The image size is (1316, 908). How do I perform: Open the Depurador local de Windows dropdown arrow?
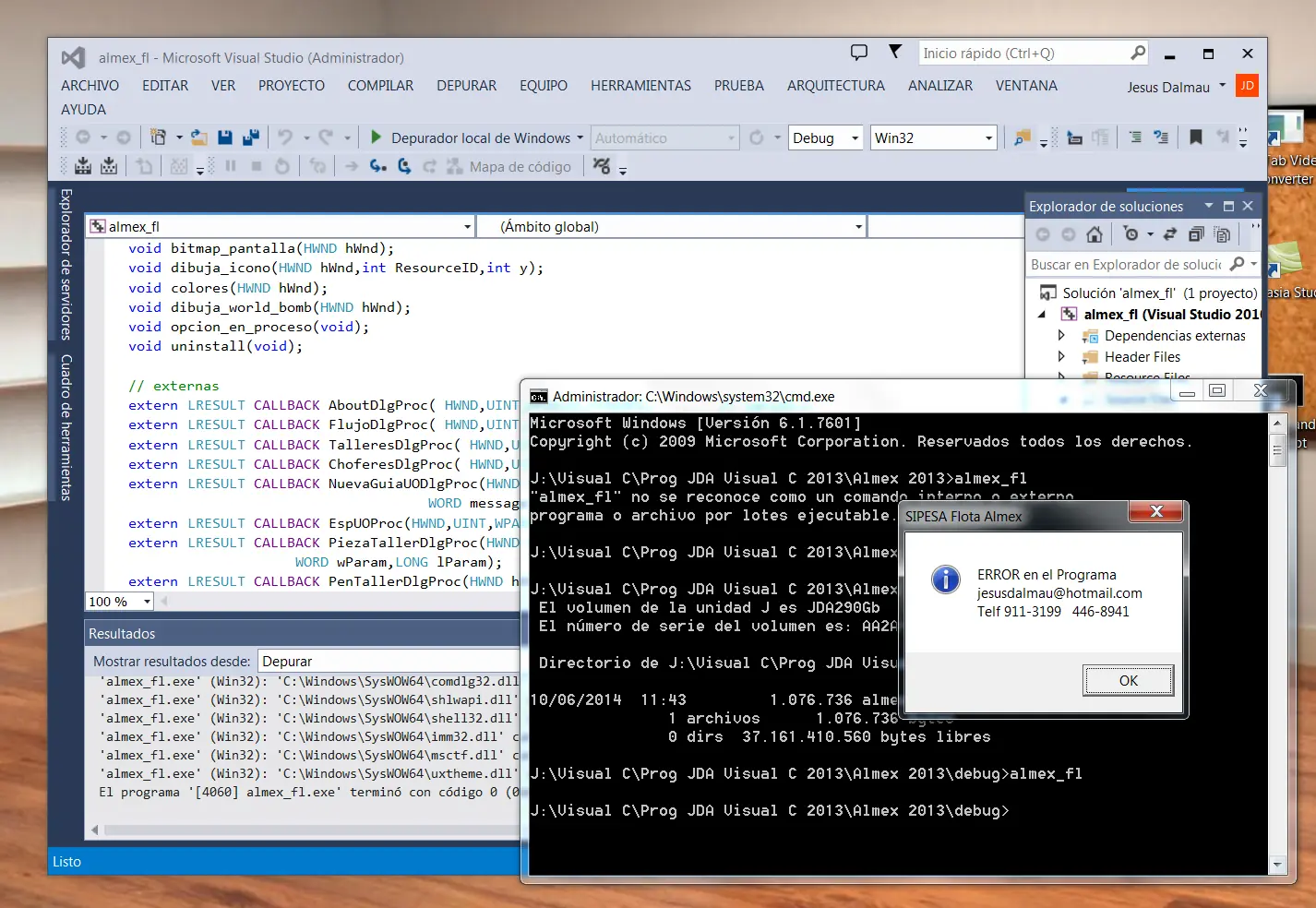(580, 137)
